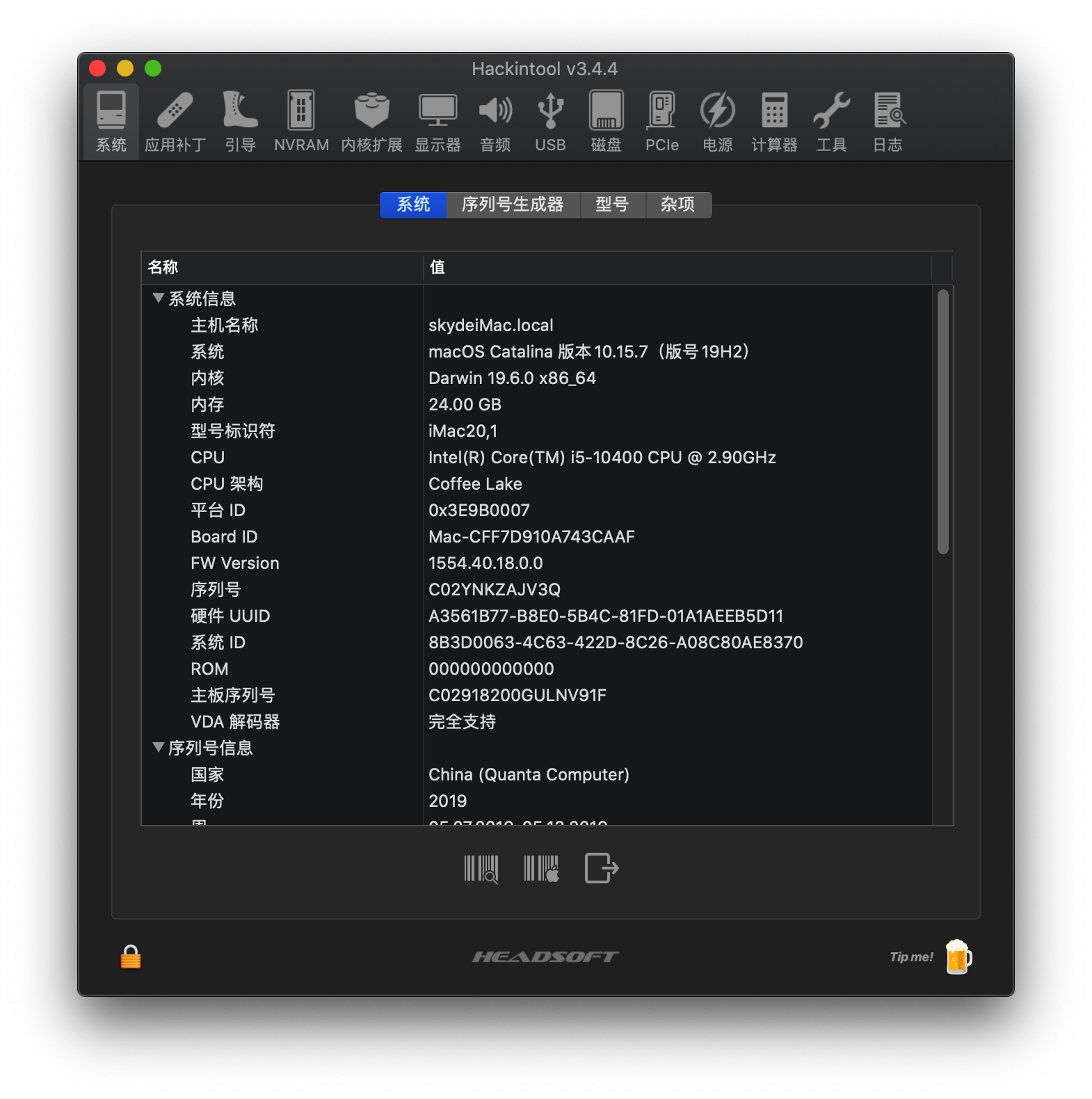Switch to the 系统 tab
Image resolution: width=1092 pixels, height=1099 pixels.
point(413,204)
